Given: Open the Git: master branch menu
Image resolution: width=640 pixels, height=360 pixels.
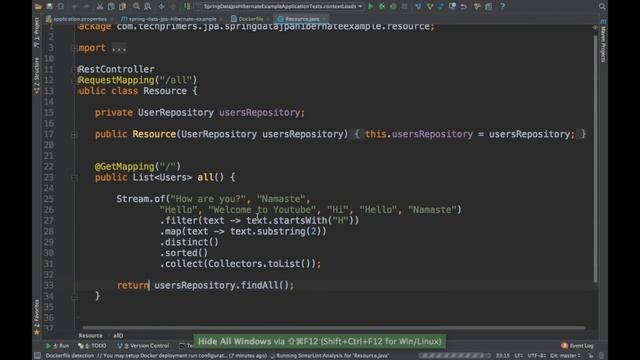Looking at the screenshot, I should (x=565, y=356).
